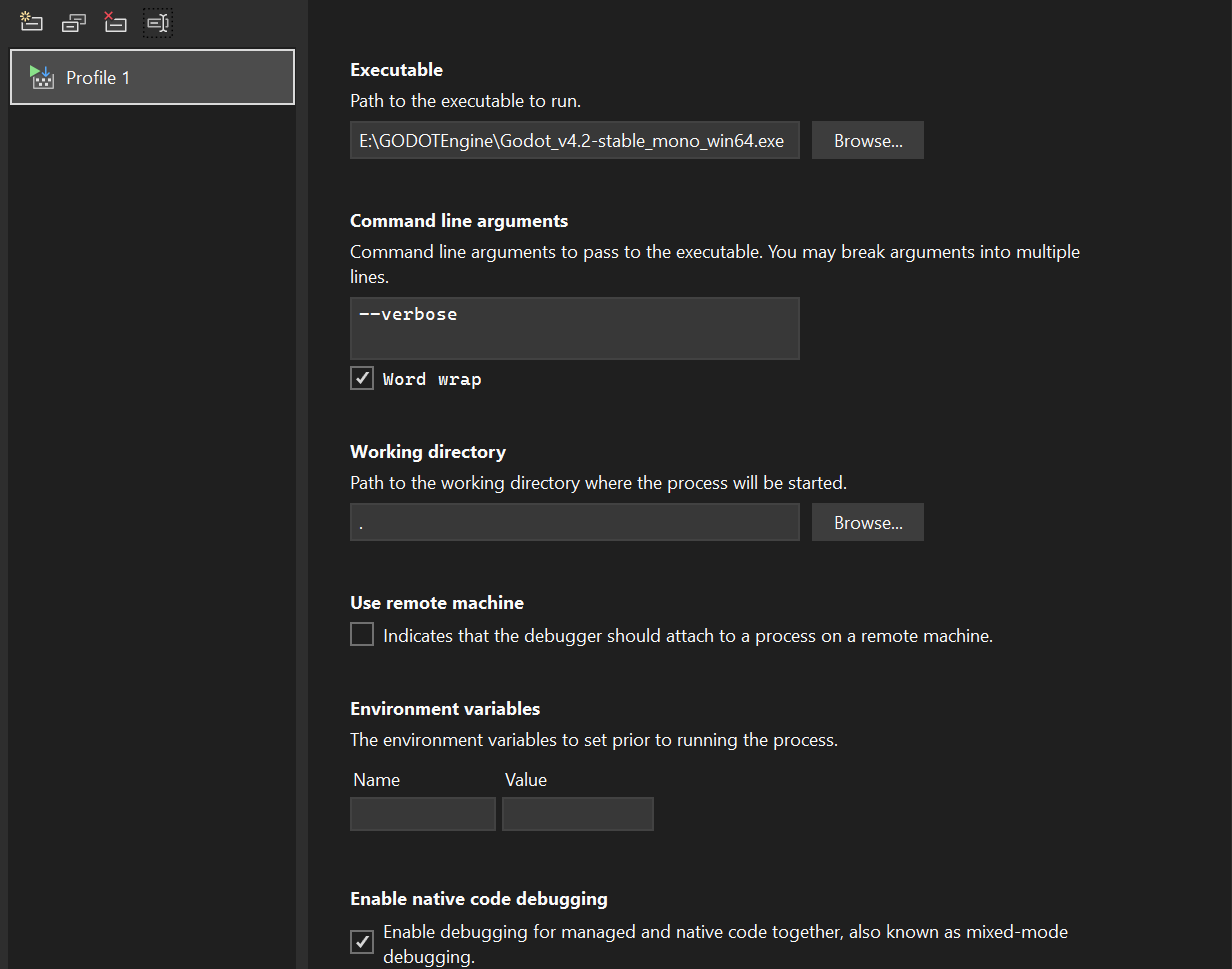Disable mixed-mode native code debugging
The height and width of the screenshot is (969, 1232).
362,941
